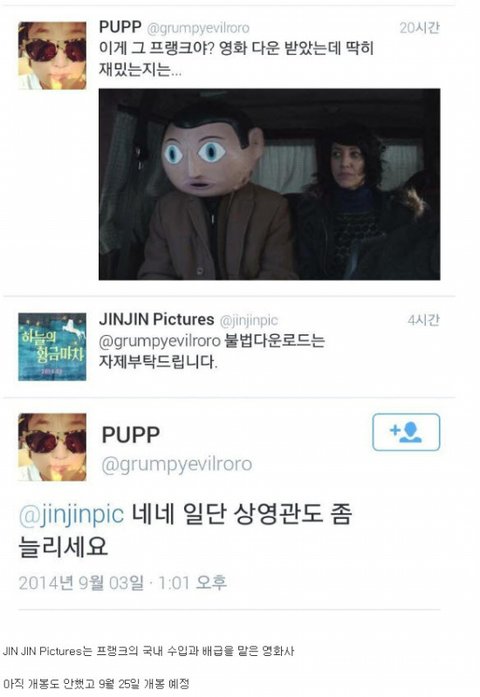
Task: Click @grumpyevilroro mention in JINJIN Pictures' reply
Action: tap(160, 341)
